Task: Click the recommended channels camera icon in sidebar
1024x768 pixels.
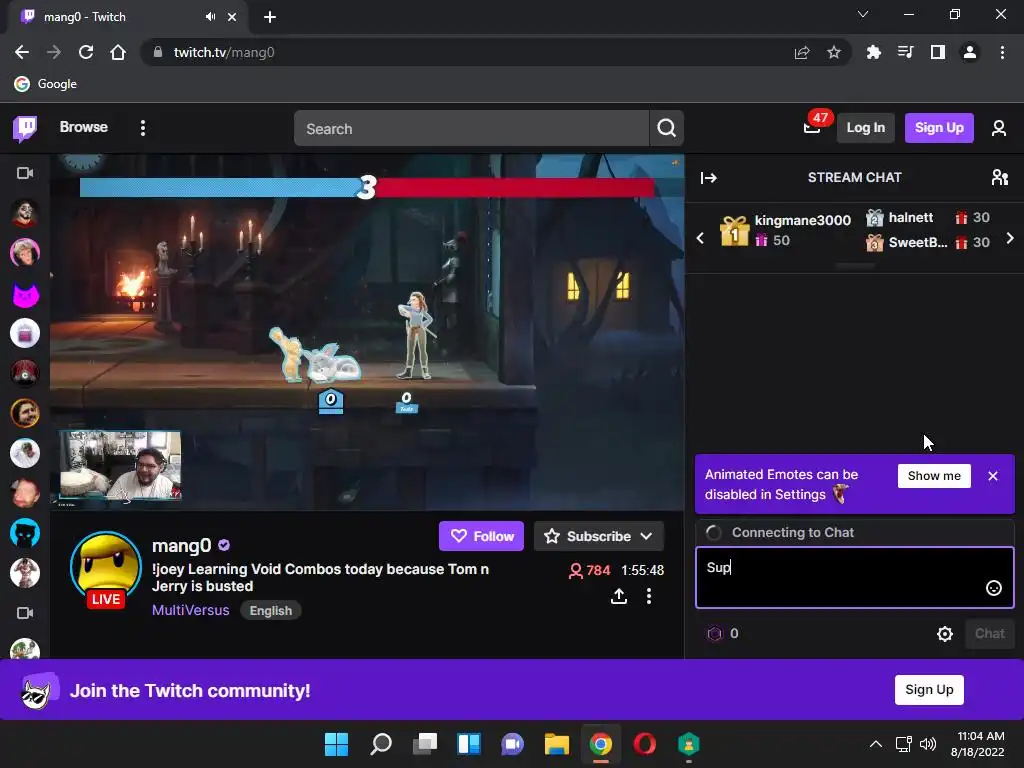Action: pyautogui.click(x=25, y=613)
